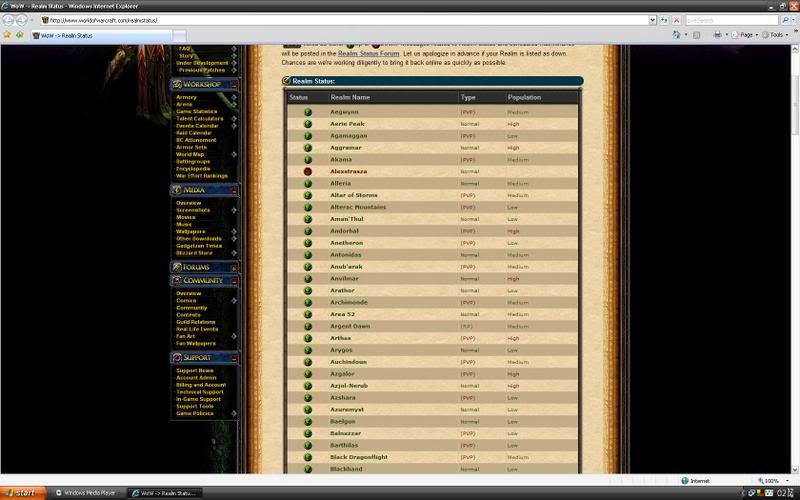Click the site favicon in address bar
The image size is (800, 500).
tap(45, 20)
